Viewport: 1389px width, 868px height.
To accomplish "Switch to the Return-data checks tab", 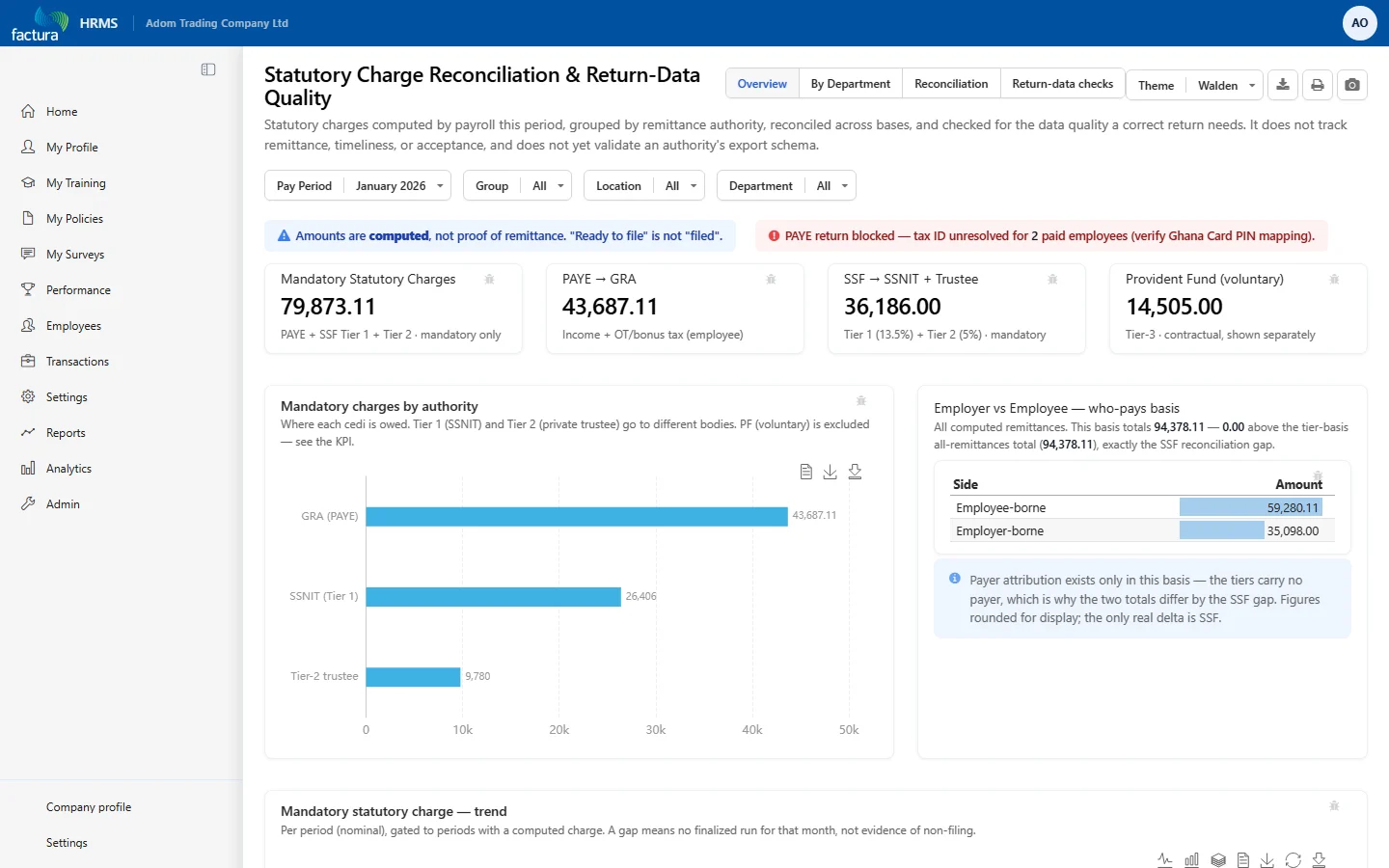I will (1062, 84).
